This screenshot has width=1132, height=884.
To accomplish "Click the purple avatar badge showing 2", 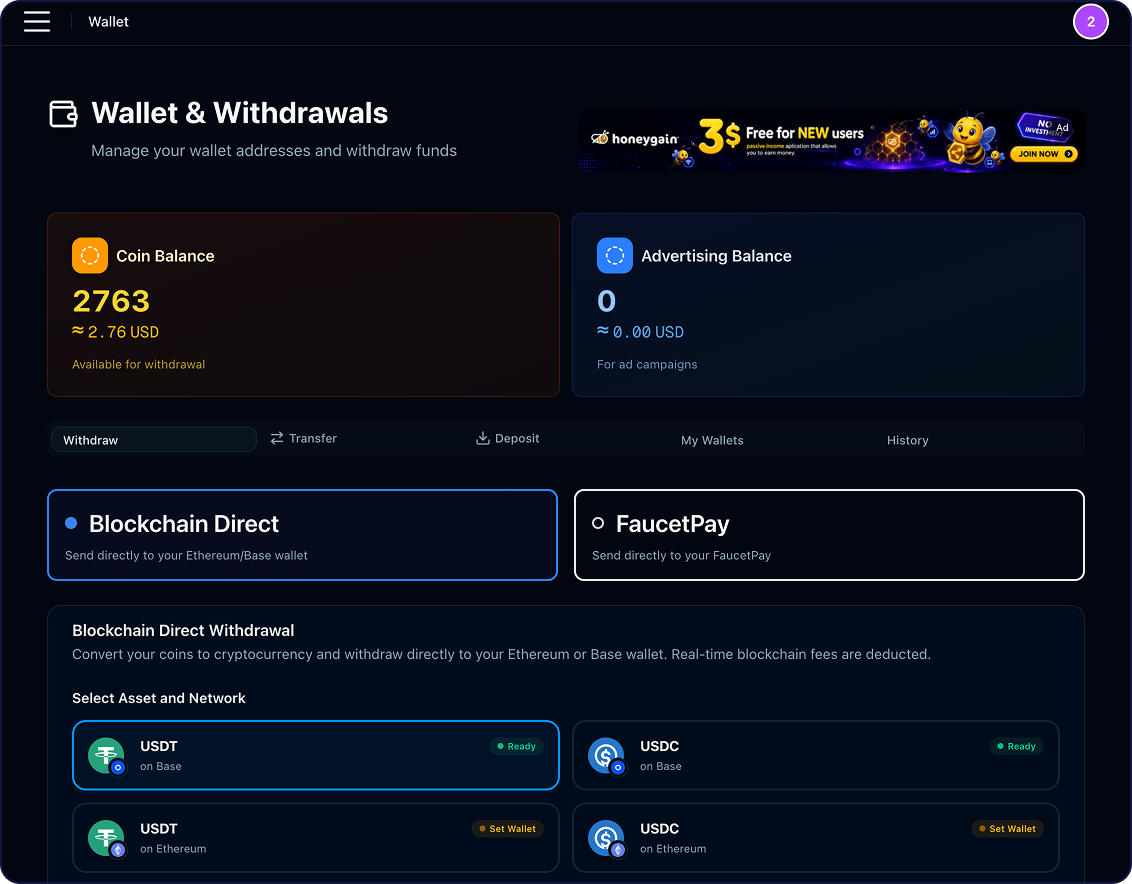I will [1090, 22].
